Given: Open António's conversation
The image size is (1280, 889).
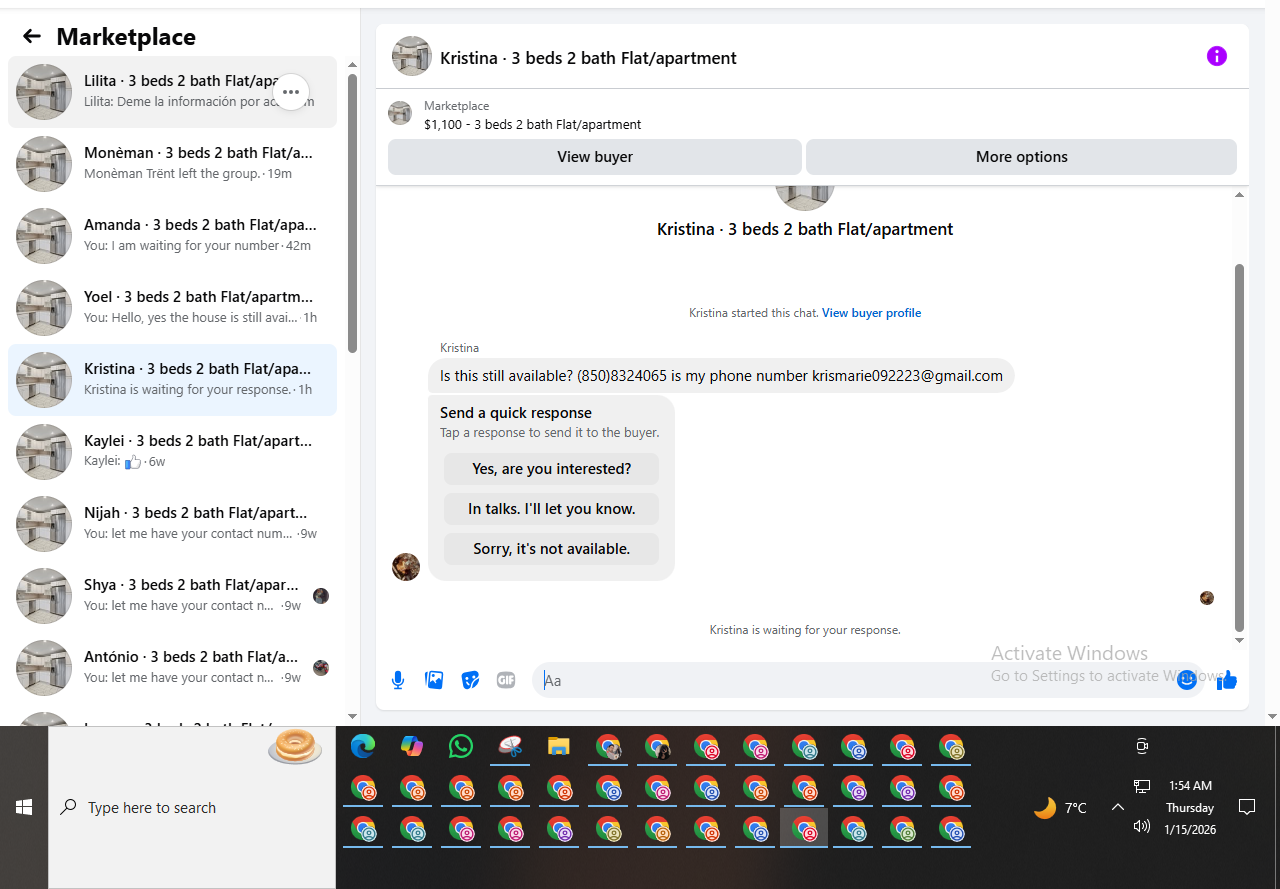Looking at the screenshot, I should [x=172, y=668].
